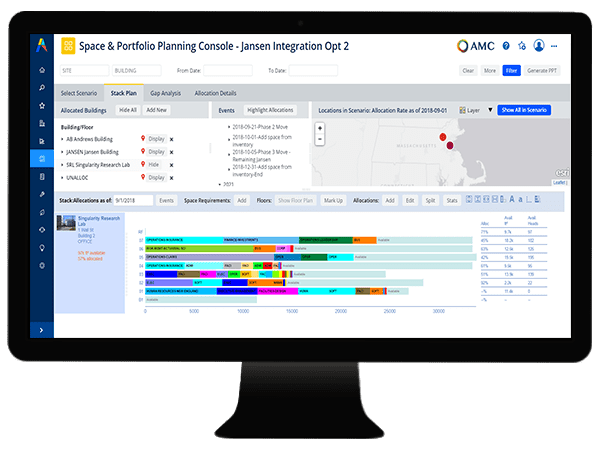Viewport: 600px width, 450px height.
Task: Click the AMC logo in the header
Action: [476, 46]
